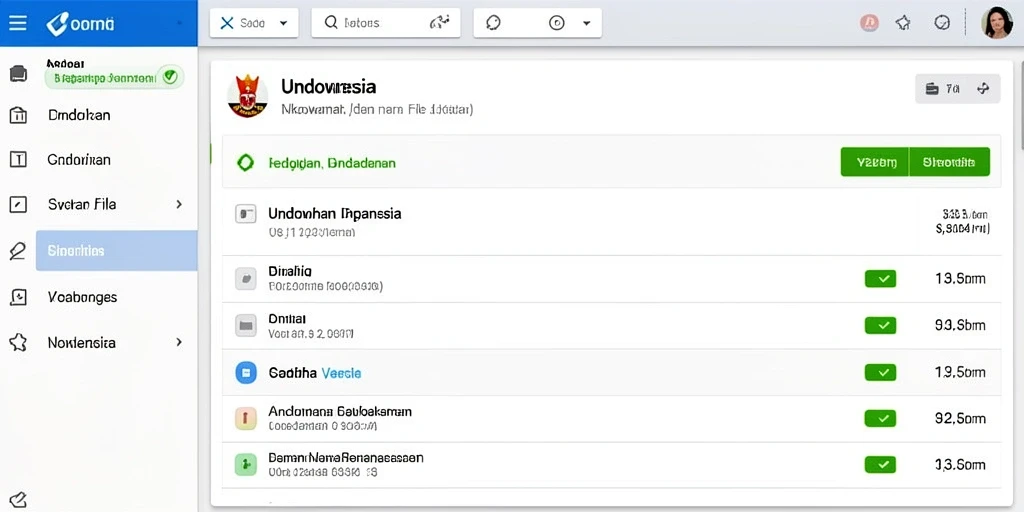Click the green Deman NamaRenanasasan icon

tap(246, 465)
